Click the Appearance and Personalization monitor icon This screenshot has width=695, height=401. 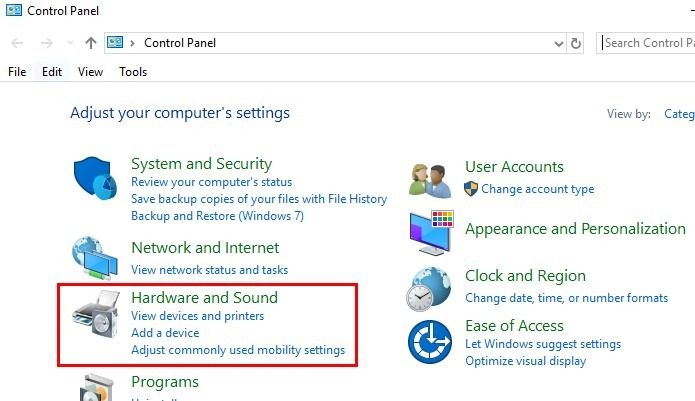430,231
